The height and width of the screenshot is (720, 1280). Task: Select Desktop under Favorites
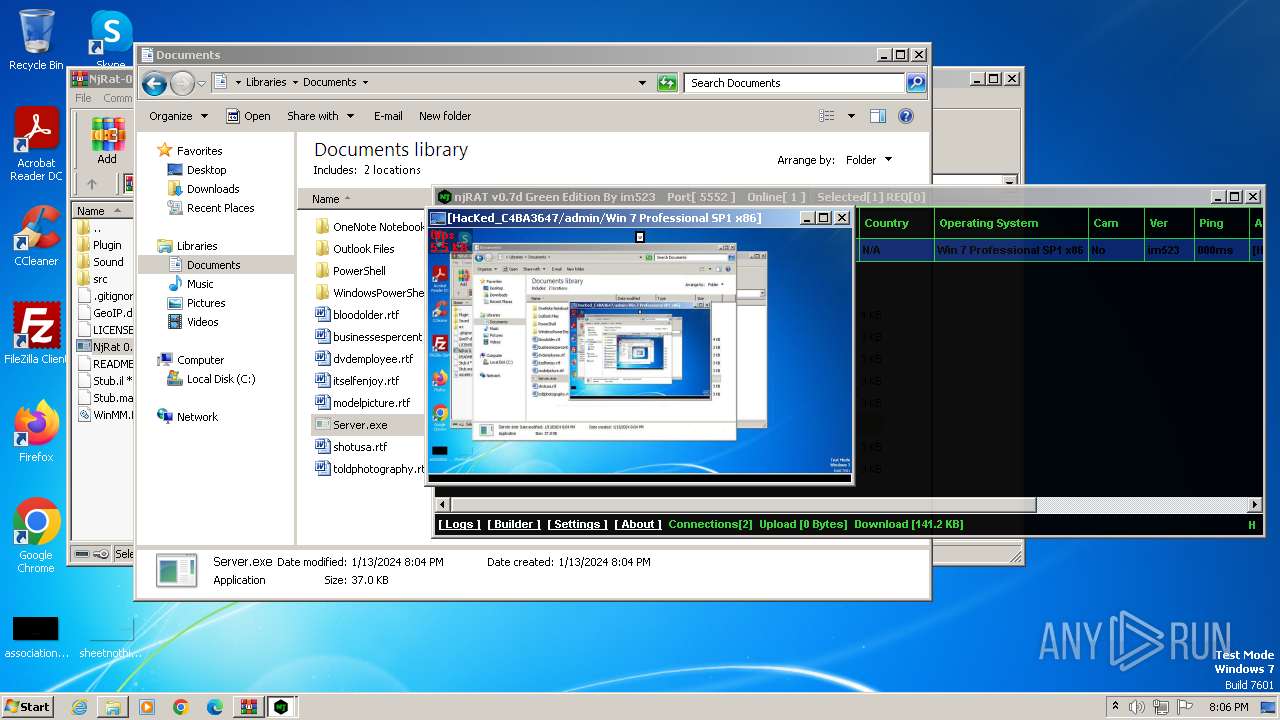(206, 170)
